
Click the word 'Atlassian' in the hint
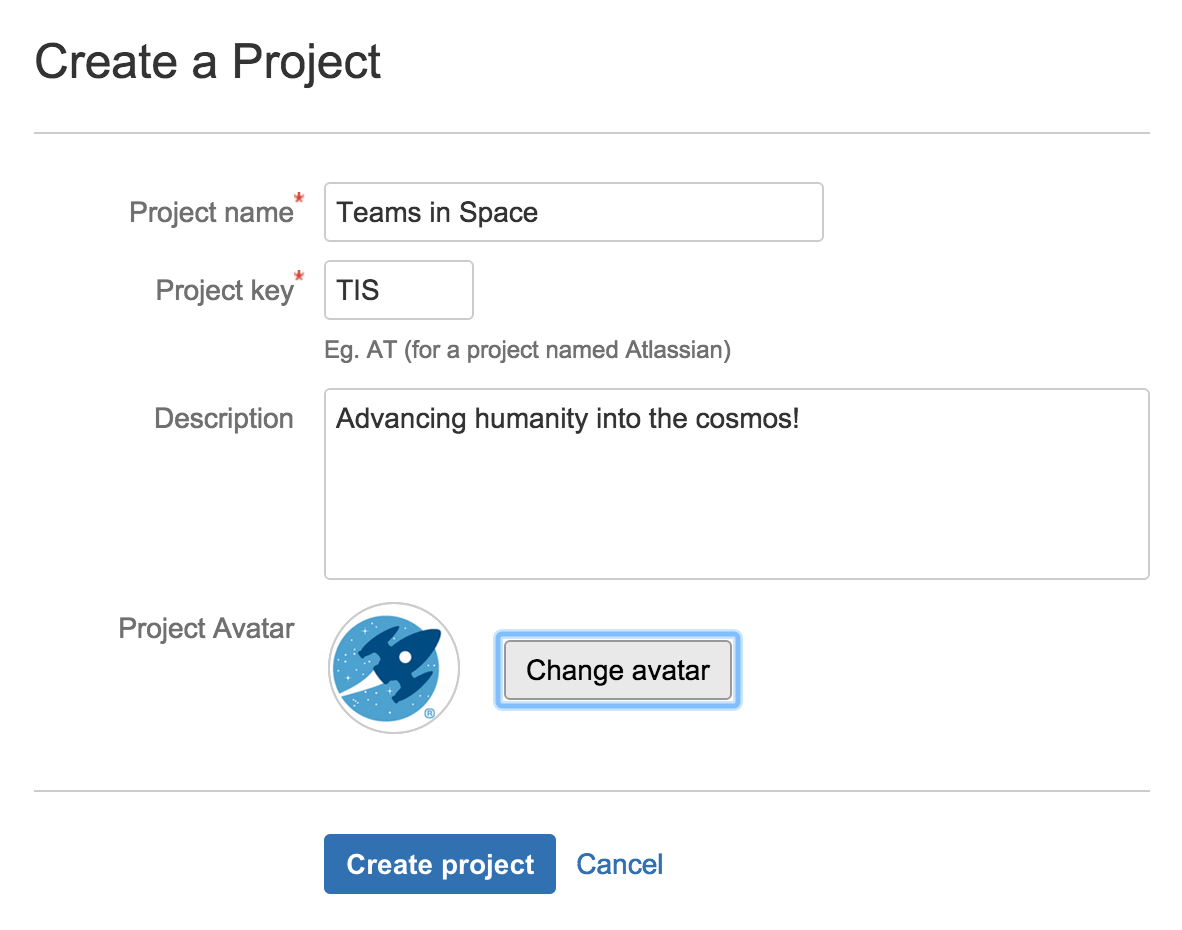coord(675,350)
